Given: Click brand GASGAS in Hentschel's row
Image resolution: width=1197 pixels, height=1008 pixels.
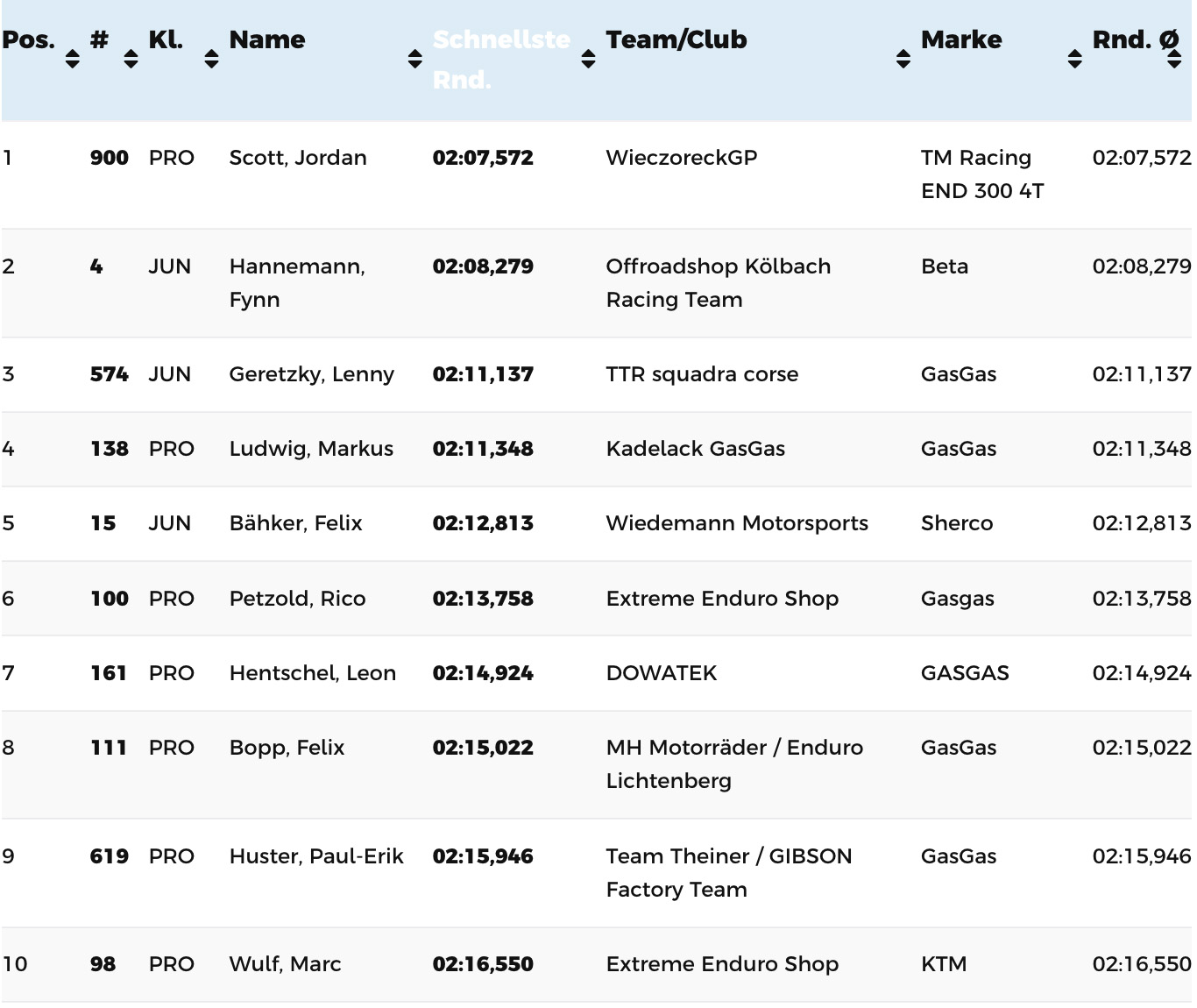Looking at the screenshot, I should click(965, 673).
